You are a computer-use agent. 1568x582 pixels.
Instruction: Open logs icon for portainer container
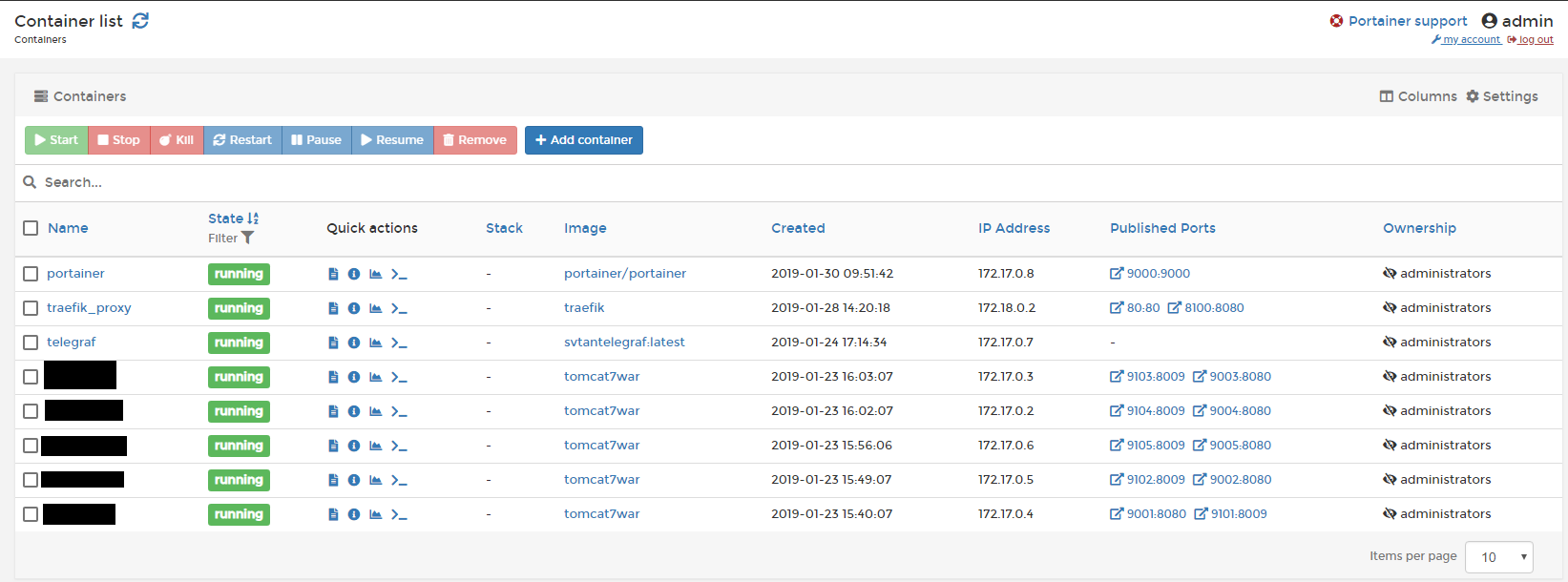(333, 274)
